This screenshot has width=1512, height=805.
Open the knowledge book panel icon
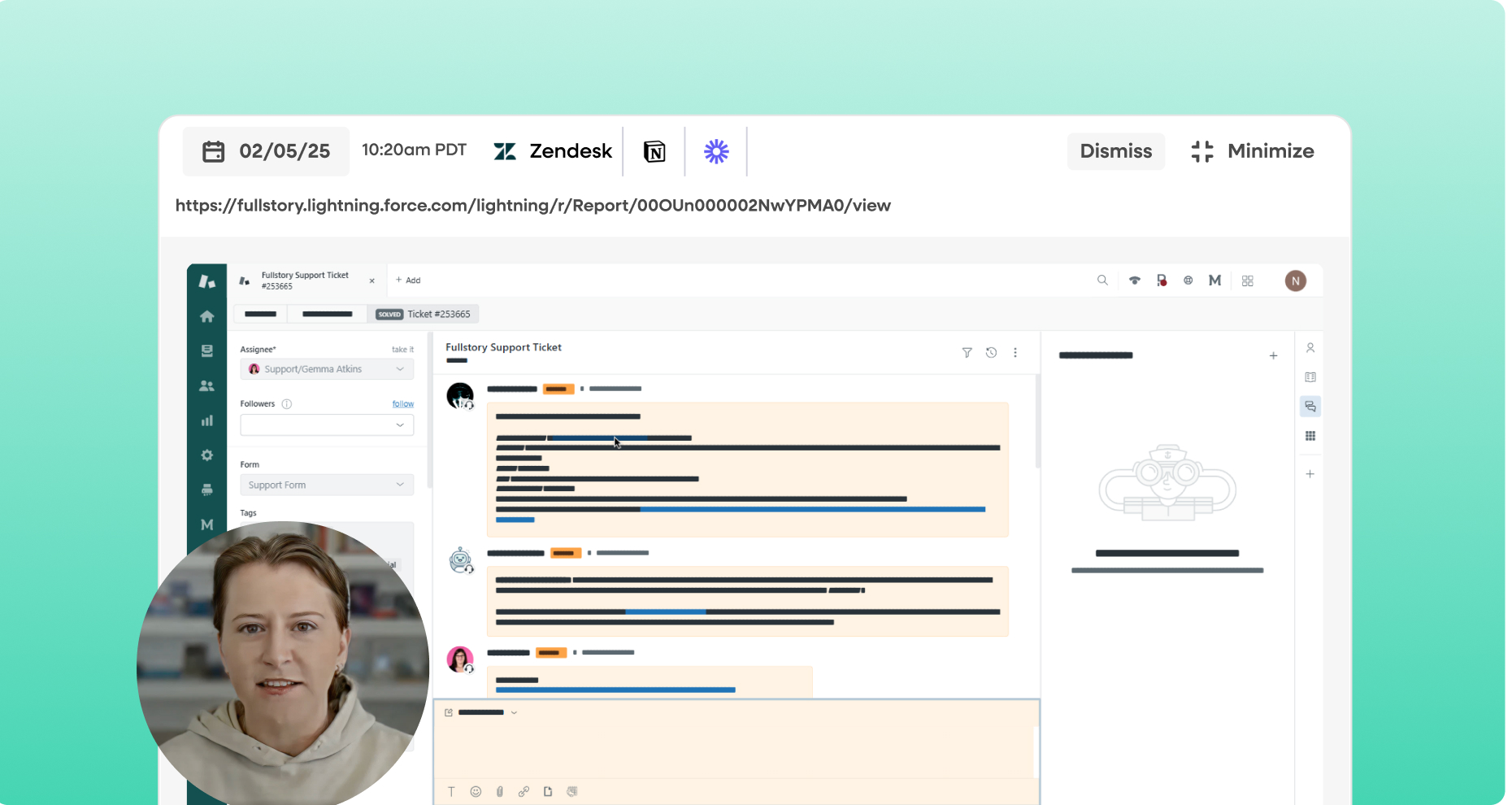1310,377
